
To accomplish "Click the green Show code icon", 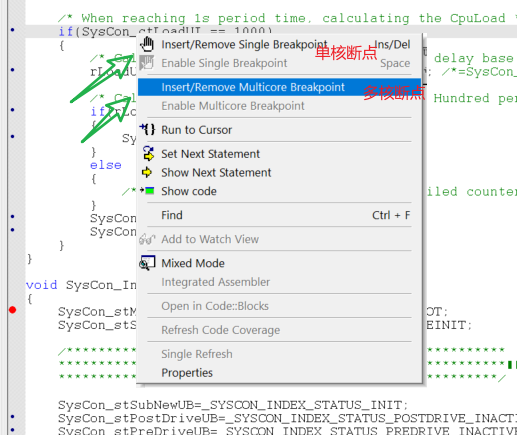I will pyautogui.click(x=147, y=191).
